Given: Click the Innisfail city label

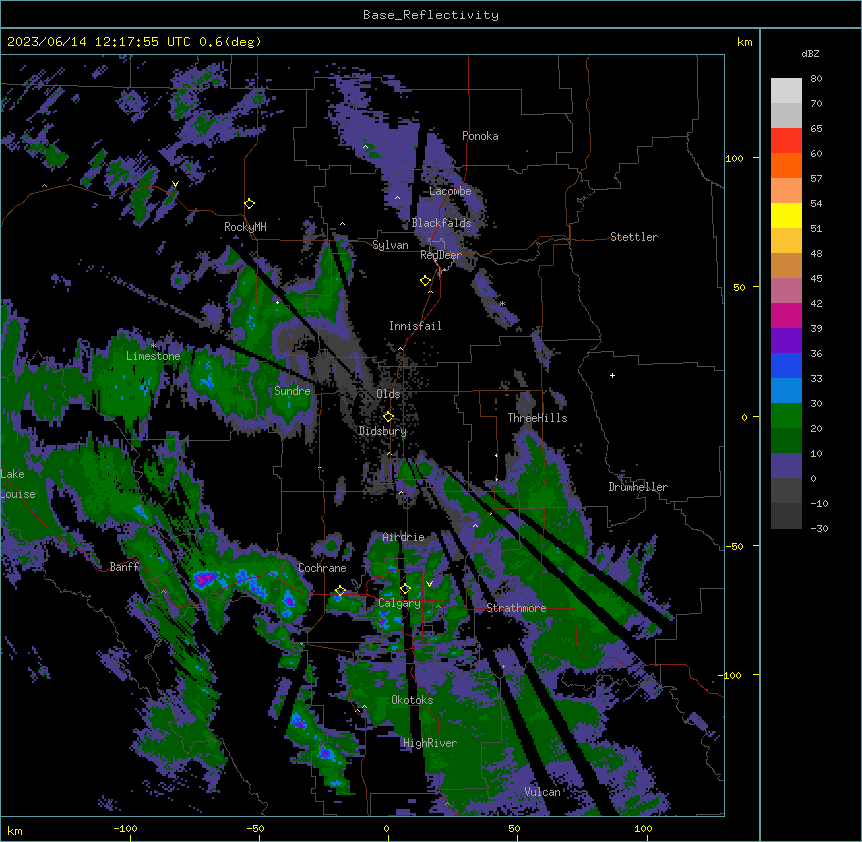Looking at the screenshot, I should [x=415, y=326].
